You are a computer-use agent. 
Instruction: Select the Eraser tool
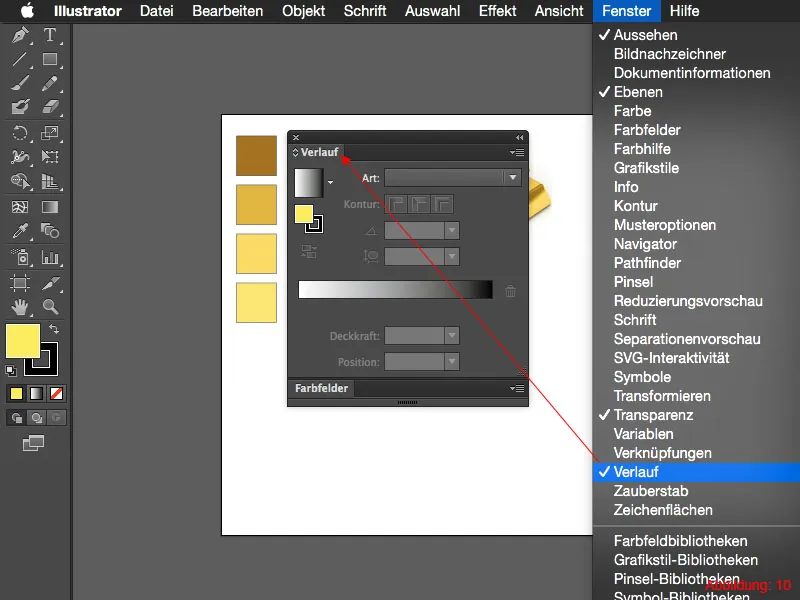(x=50, y=107)
